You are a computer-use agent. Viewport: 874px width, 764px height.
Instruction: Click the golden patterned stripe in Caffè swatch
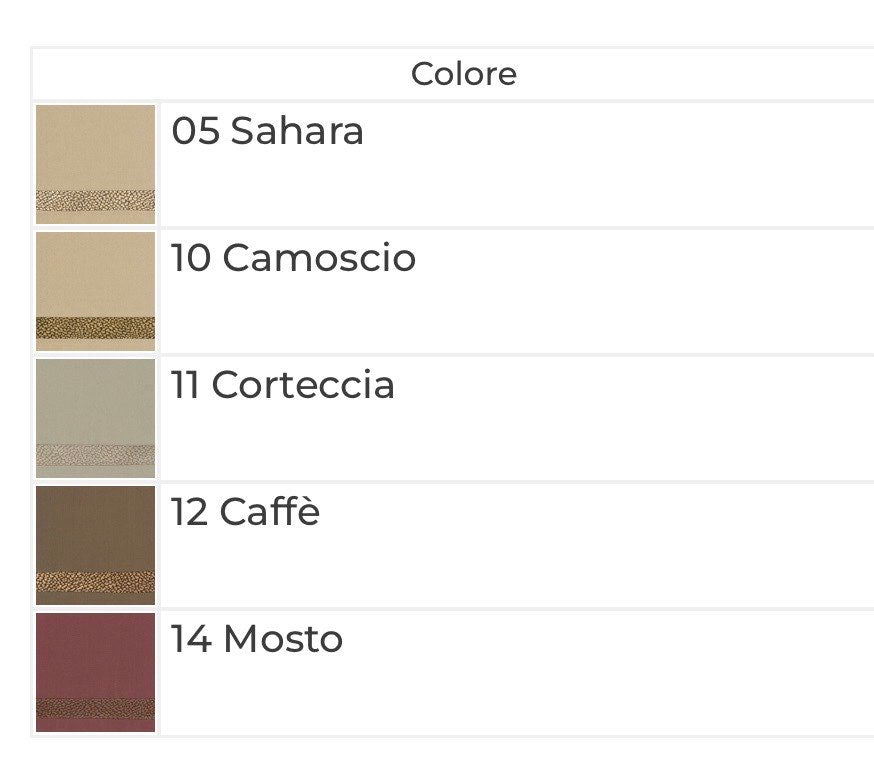[x=95, y=582]
